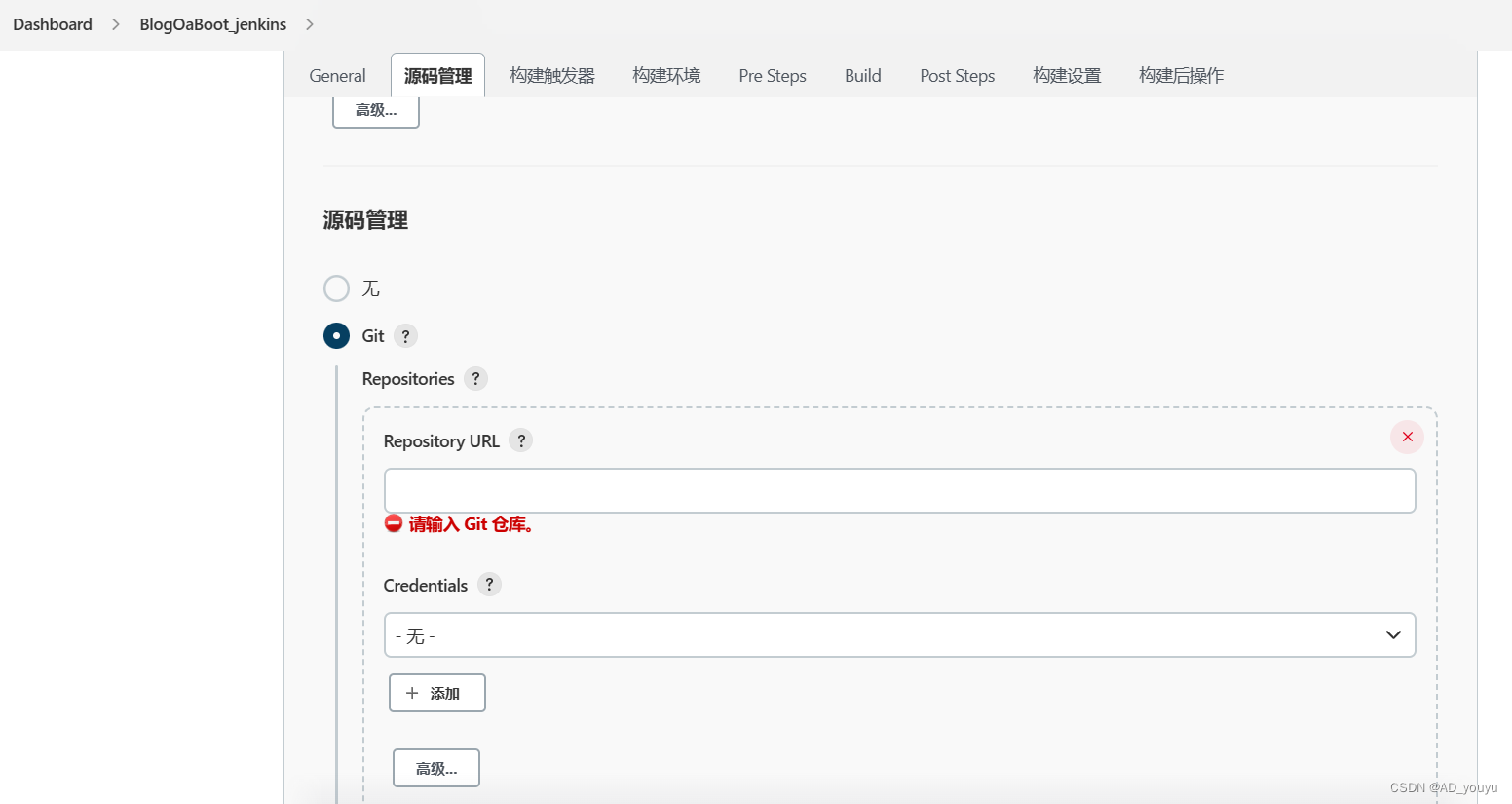This screenshot has height=804, width=1512.
Task: Click the chevron after BlogOaBoot_jenkins breadcrumb
Action: pos(309,24)
